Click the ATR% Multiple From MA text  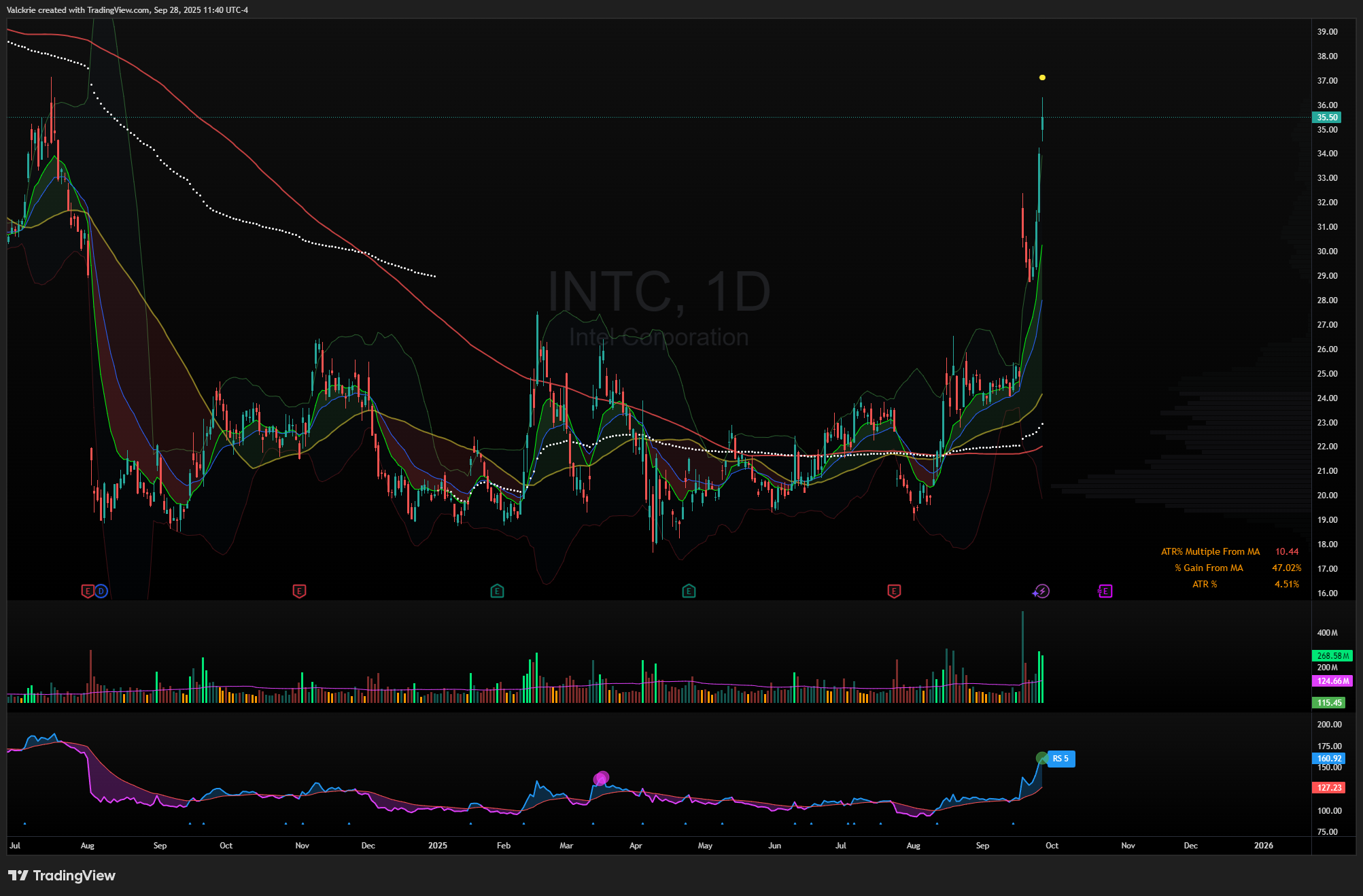click(x=1210, y=552)
